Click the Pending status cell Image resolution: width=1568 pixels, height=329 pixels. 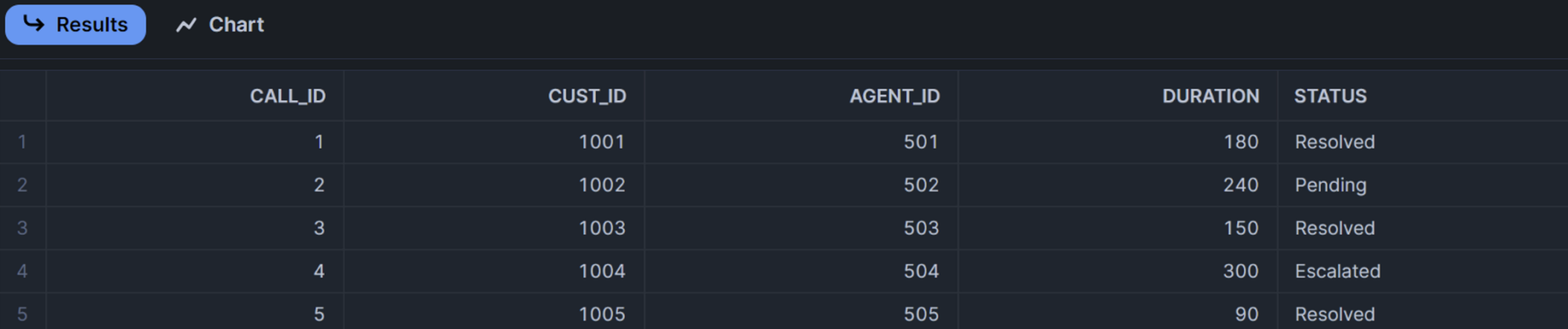[1330, 184]
